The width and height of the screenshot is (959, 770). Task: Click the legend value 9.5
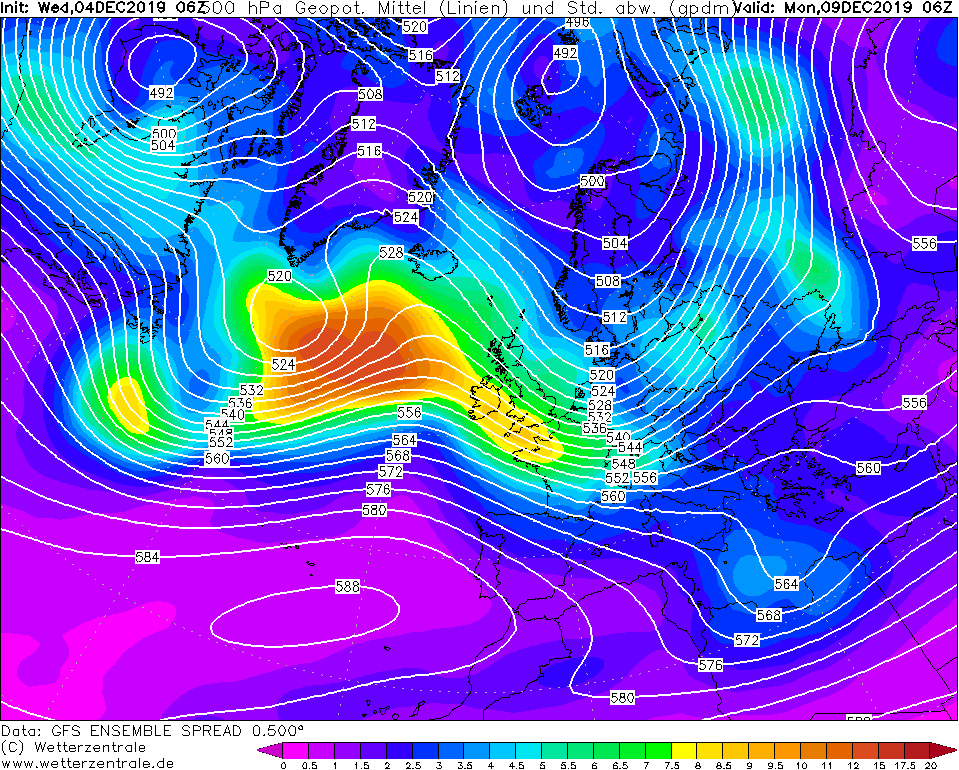(776, 765)
